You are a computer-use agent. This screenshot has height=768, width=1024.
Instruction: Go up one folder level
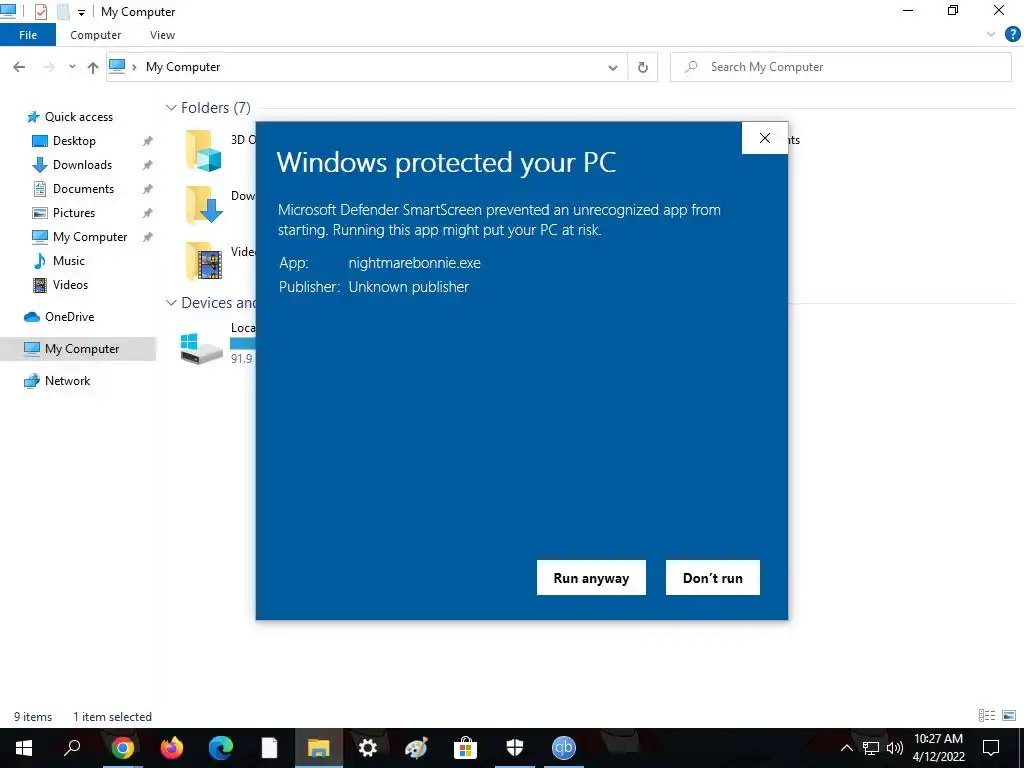(x=93, y=67)
